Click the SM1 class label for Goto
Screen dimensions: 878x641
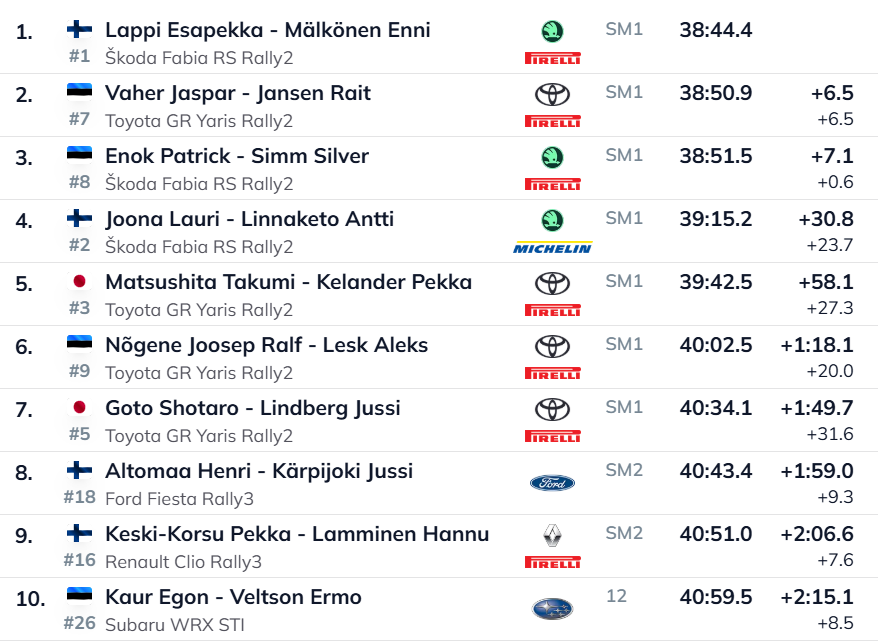pos(624,407)
